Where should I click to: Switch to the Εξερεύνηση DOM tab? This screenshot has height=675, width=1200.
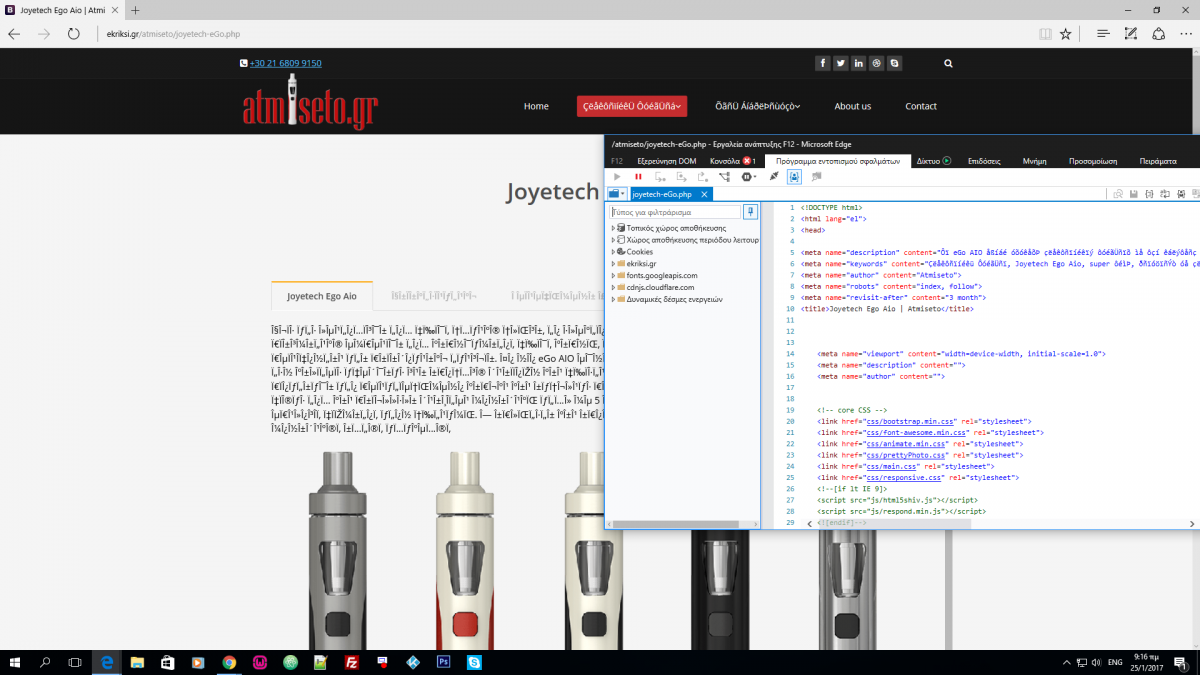pos(667,160)
